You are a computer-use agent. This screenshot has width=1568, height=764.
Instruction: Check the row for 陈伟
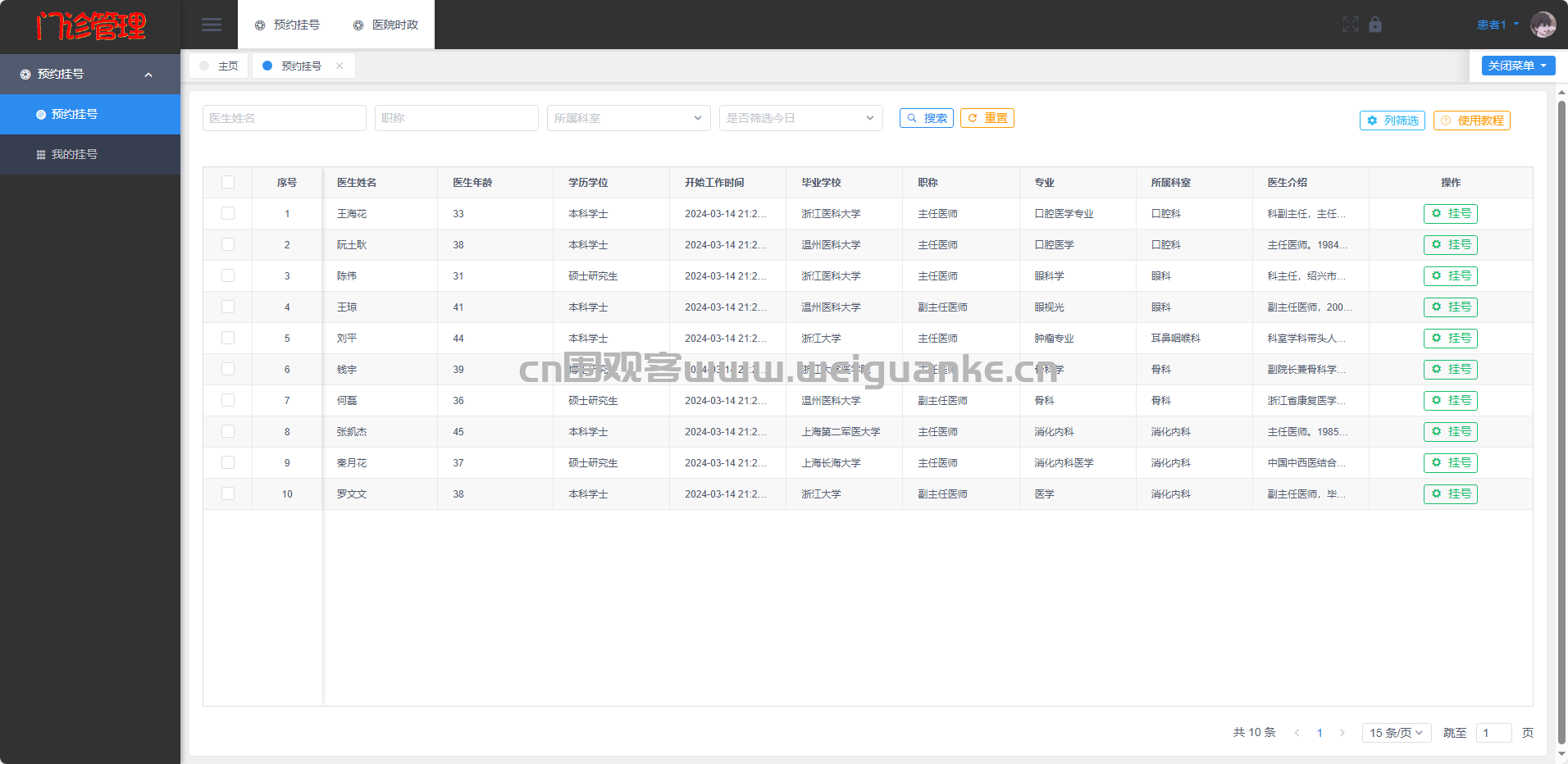click(228, 275)
